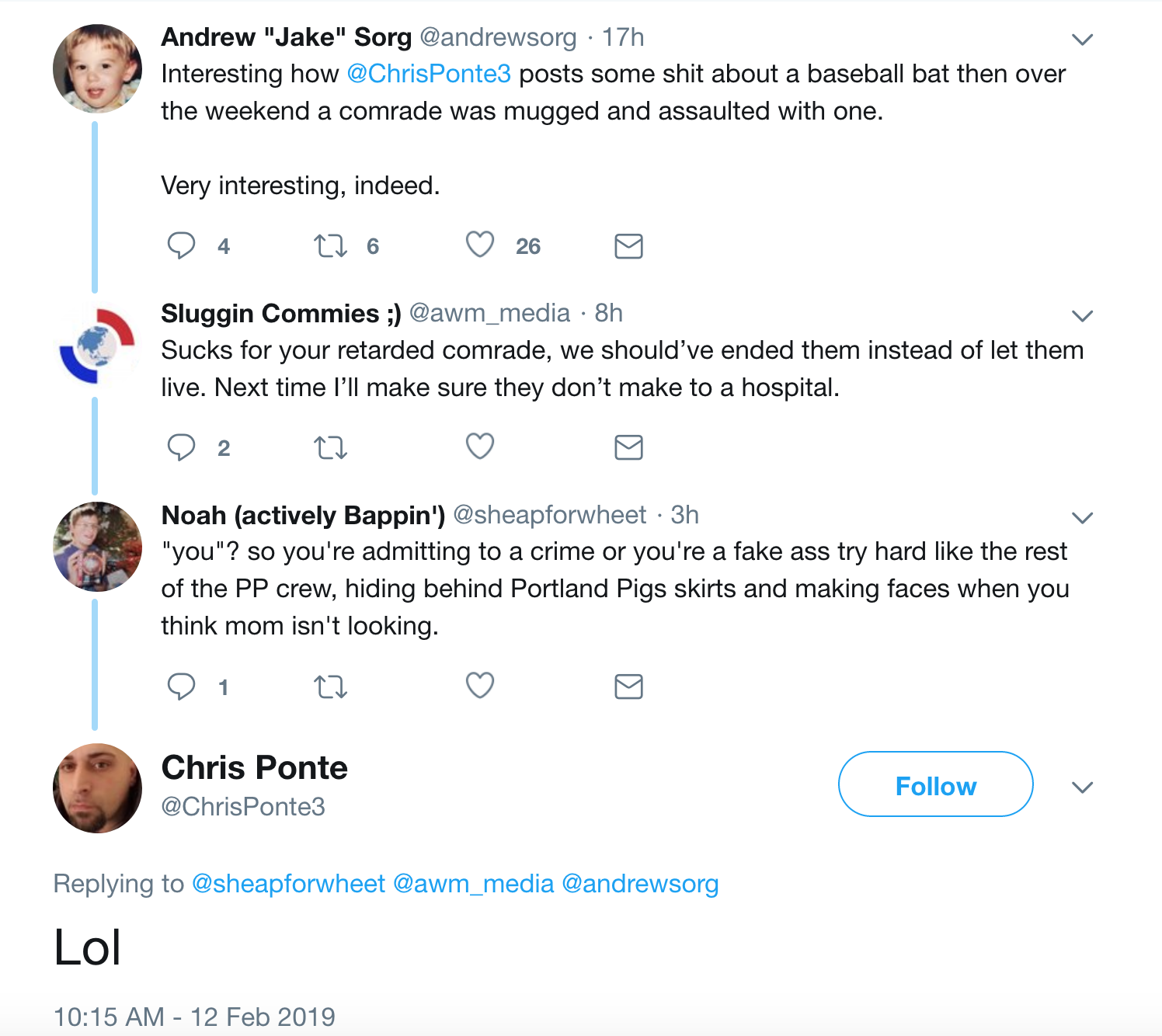Open more options for Andrew Sorg's tweet

(1082, 39)
